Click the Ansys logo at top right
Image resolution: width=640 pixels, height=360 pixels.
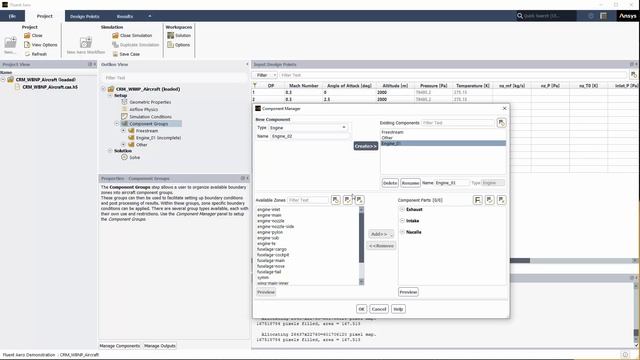(x=627, y=16)
